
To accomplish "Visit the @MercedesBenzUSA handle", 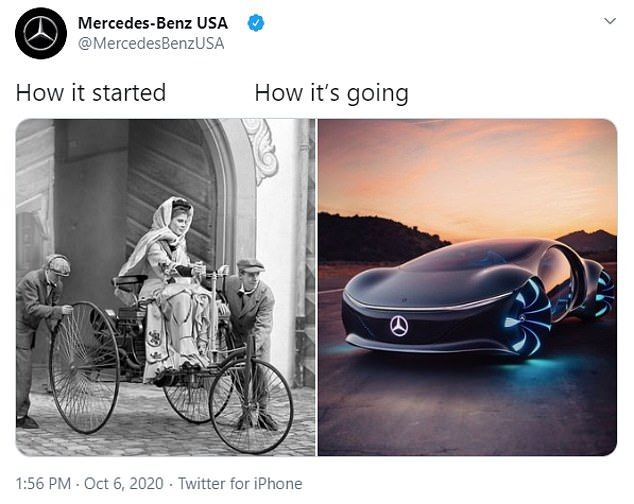I will (x=151, y=44).
